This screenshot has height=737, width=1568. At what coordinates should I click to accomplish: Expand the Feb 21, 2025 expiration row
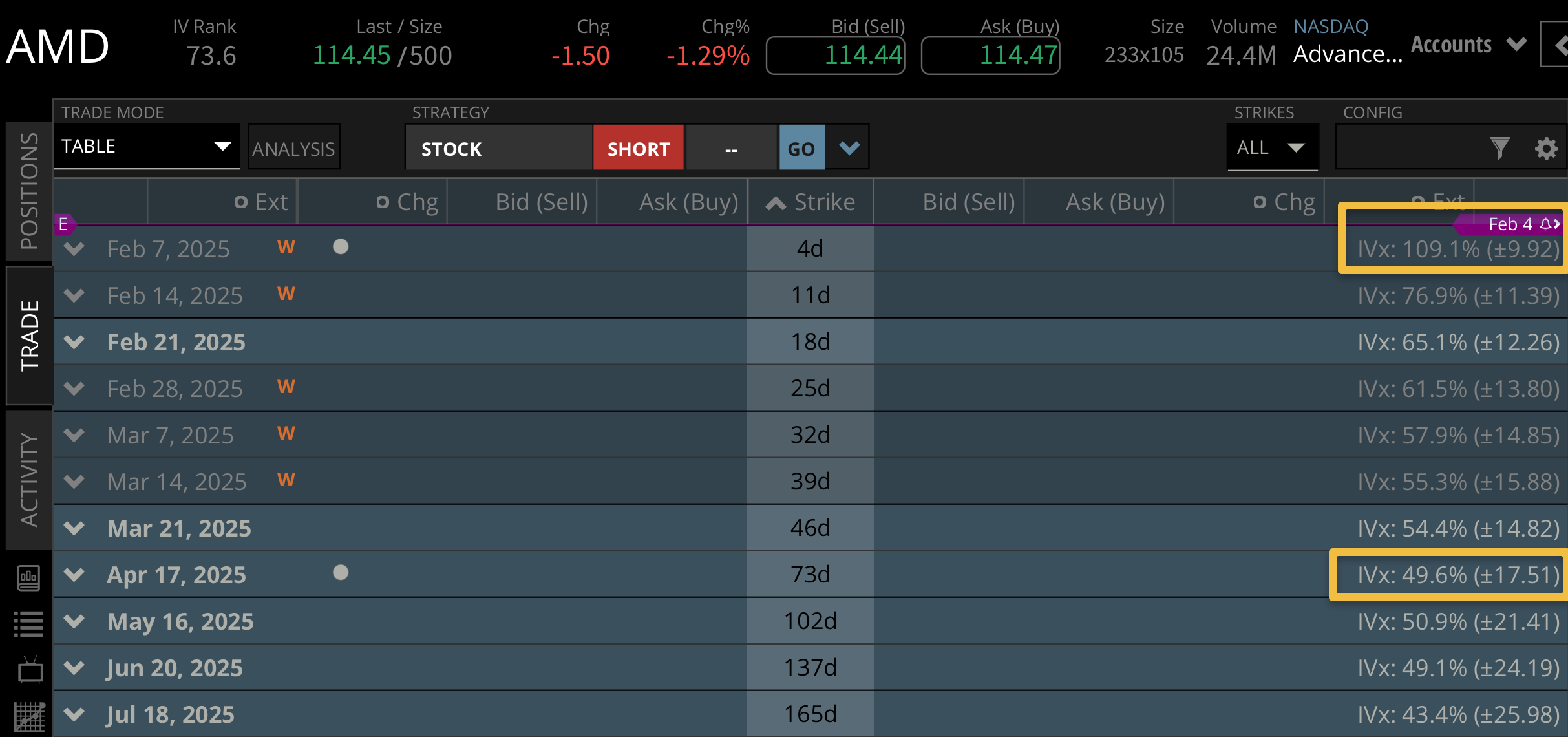pyautogui.click(x=73, y=341)
